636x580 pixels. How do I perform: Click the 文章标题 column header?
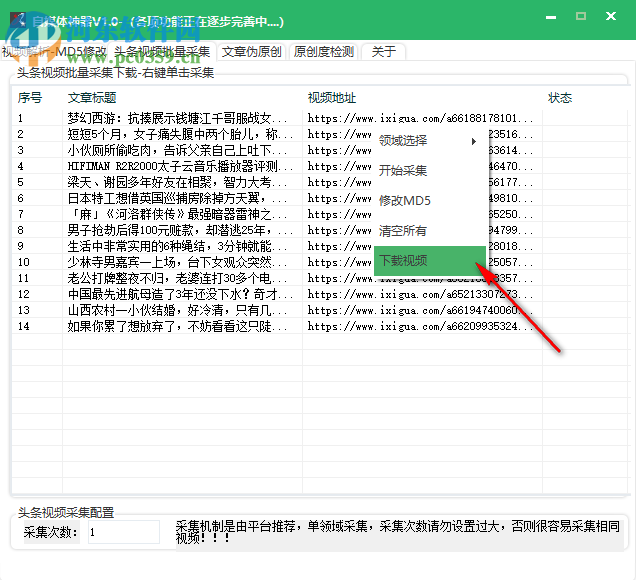click(x=92, y=98)
